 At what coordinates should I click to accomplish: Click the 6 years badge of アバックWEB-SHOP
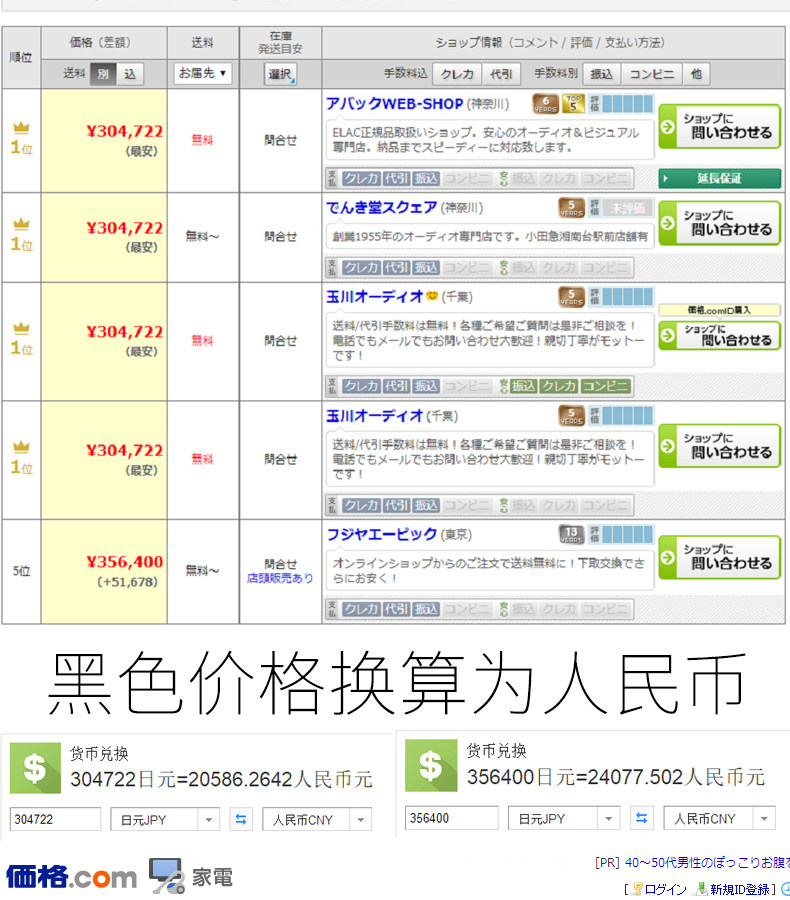pos(545,104)
